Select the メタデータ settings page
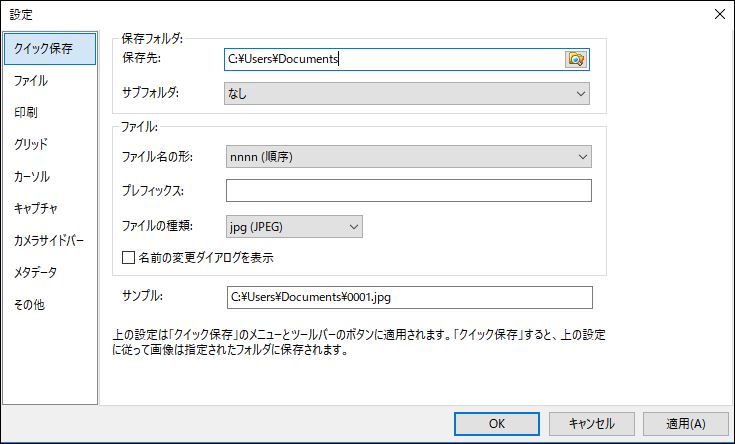Screen dimensions: 735x444 (36, 272)
